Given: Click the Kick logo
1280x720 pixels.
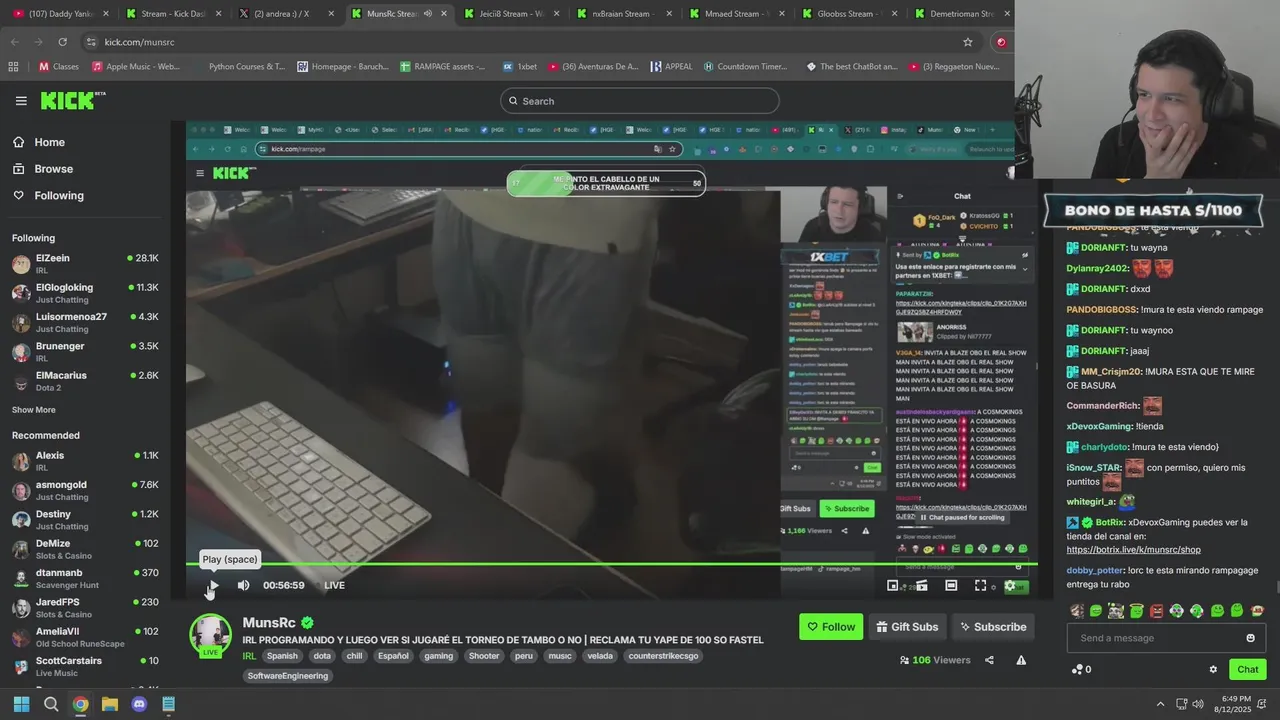Looking at the screenshot, I should (72, 100).
